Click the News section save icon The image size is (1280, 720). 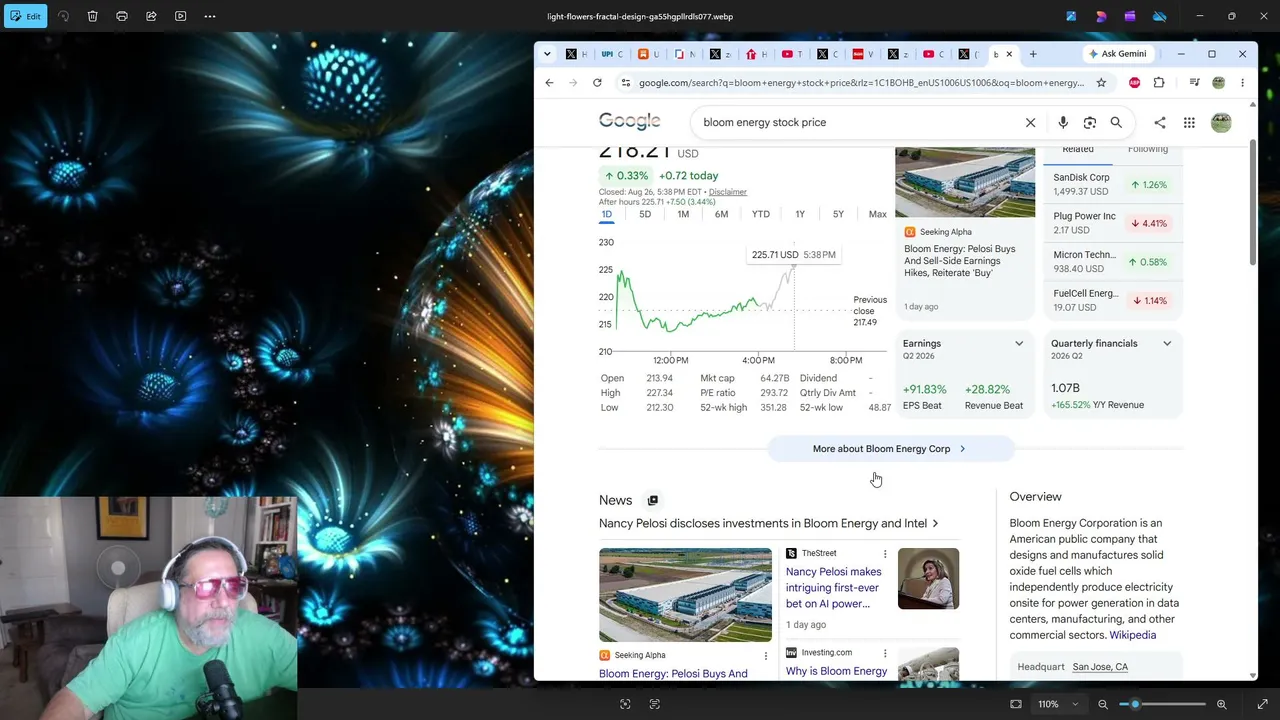[653, 500]
